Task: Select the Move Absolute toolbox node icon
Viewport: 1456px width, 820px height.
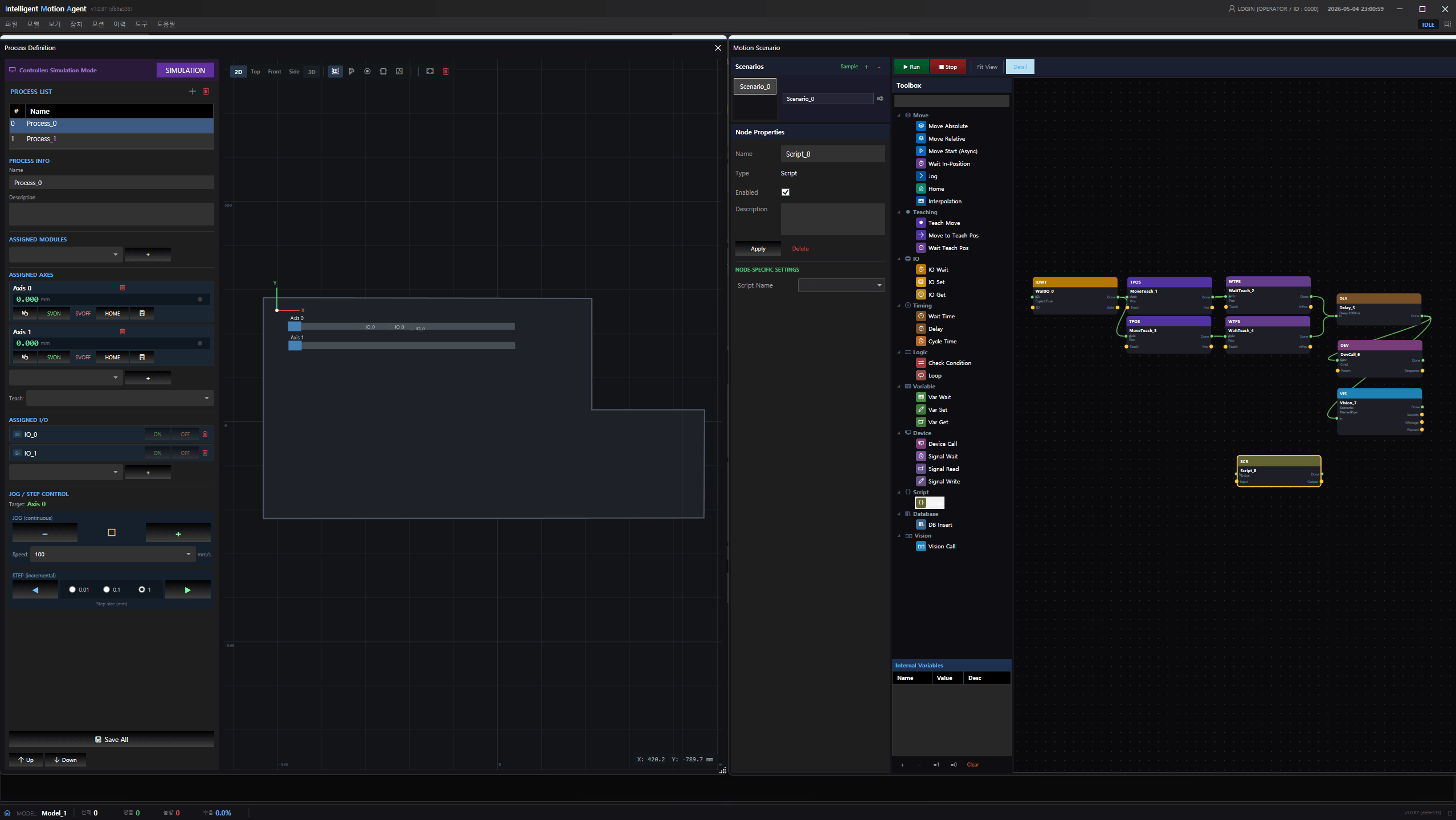Action: tap(921, 126)
